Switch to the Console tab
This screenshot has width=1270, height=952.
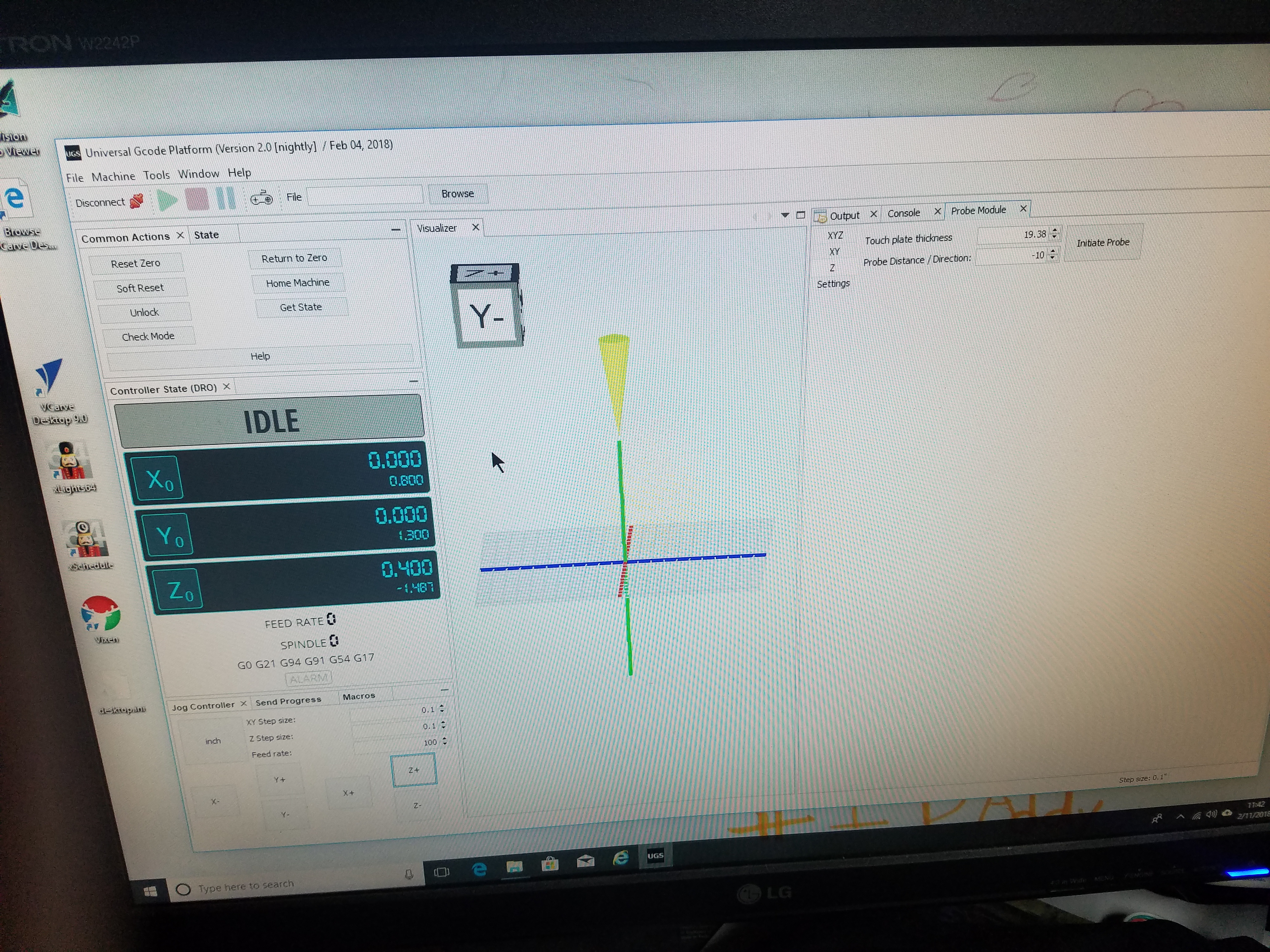(904, 212)
